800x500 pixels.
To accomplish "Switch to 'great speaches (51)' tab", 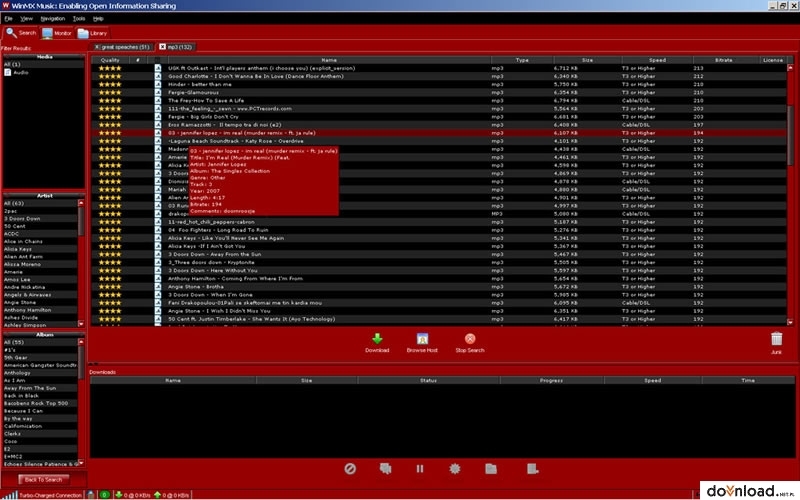I will 125,47.
